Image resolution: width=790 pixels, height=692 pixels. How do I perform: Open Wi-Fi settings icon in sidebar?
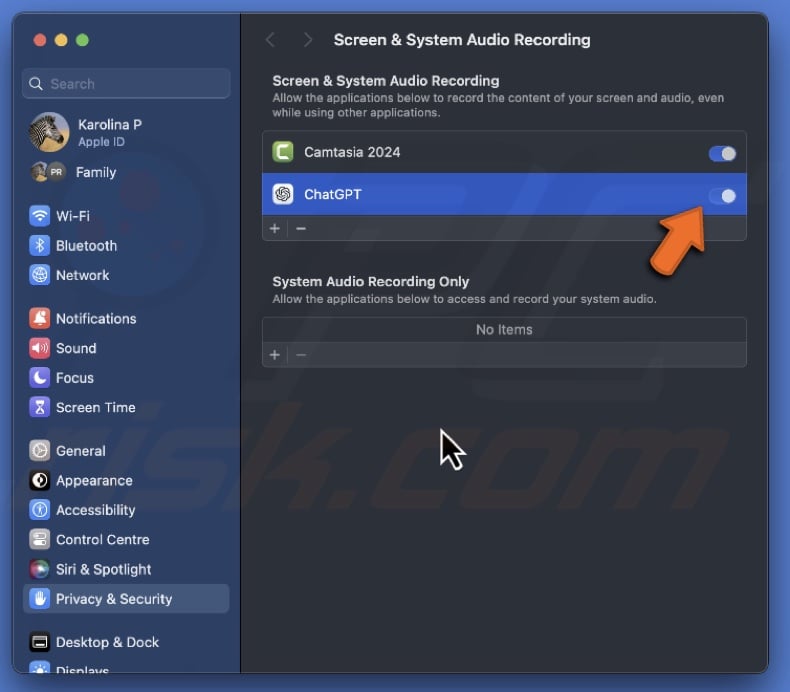click(39, 216)
